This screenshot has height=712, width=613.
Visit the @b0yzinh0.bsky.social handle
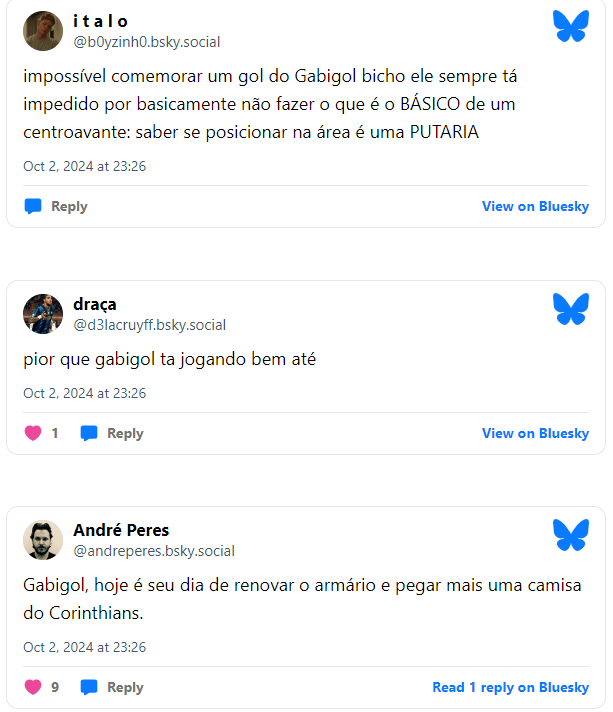(147, 42)
